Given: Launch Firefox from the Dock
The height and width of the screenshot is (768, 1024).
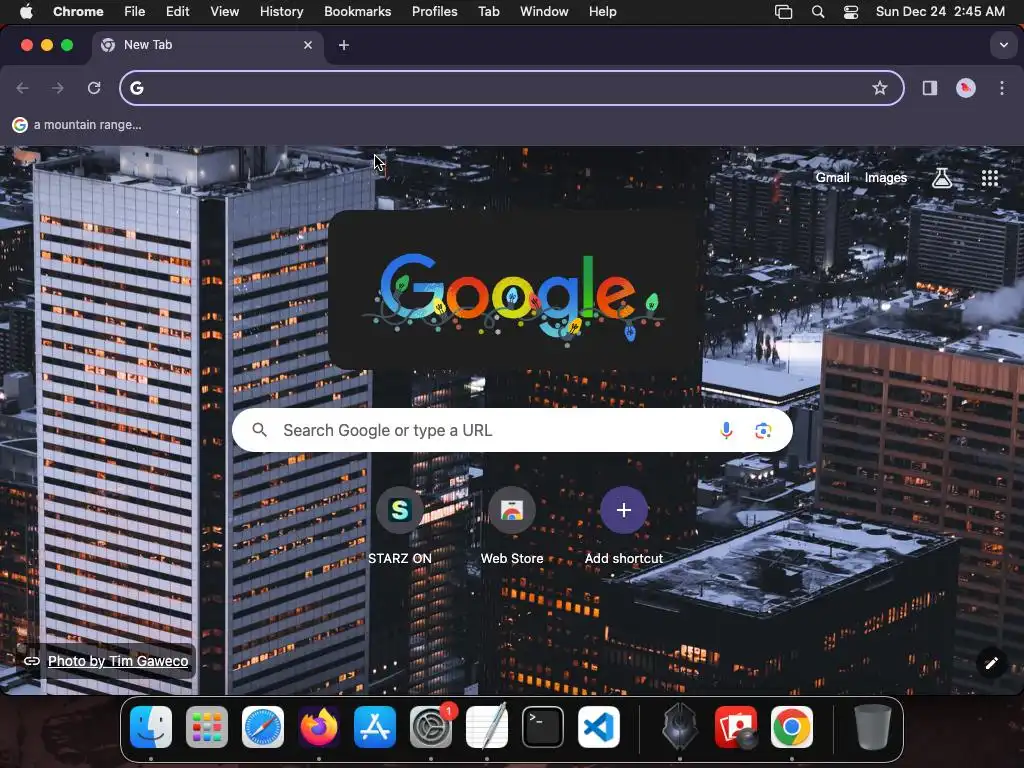Looking at the screenshot, I should coord(319,727).
